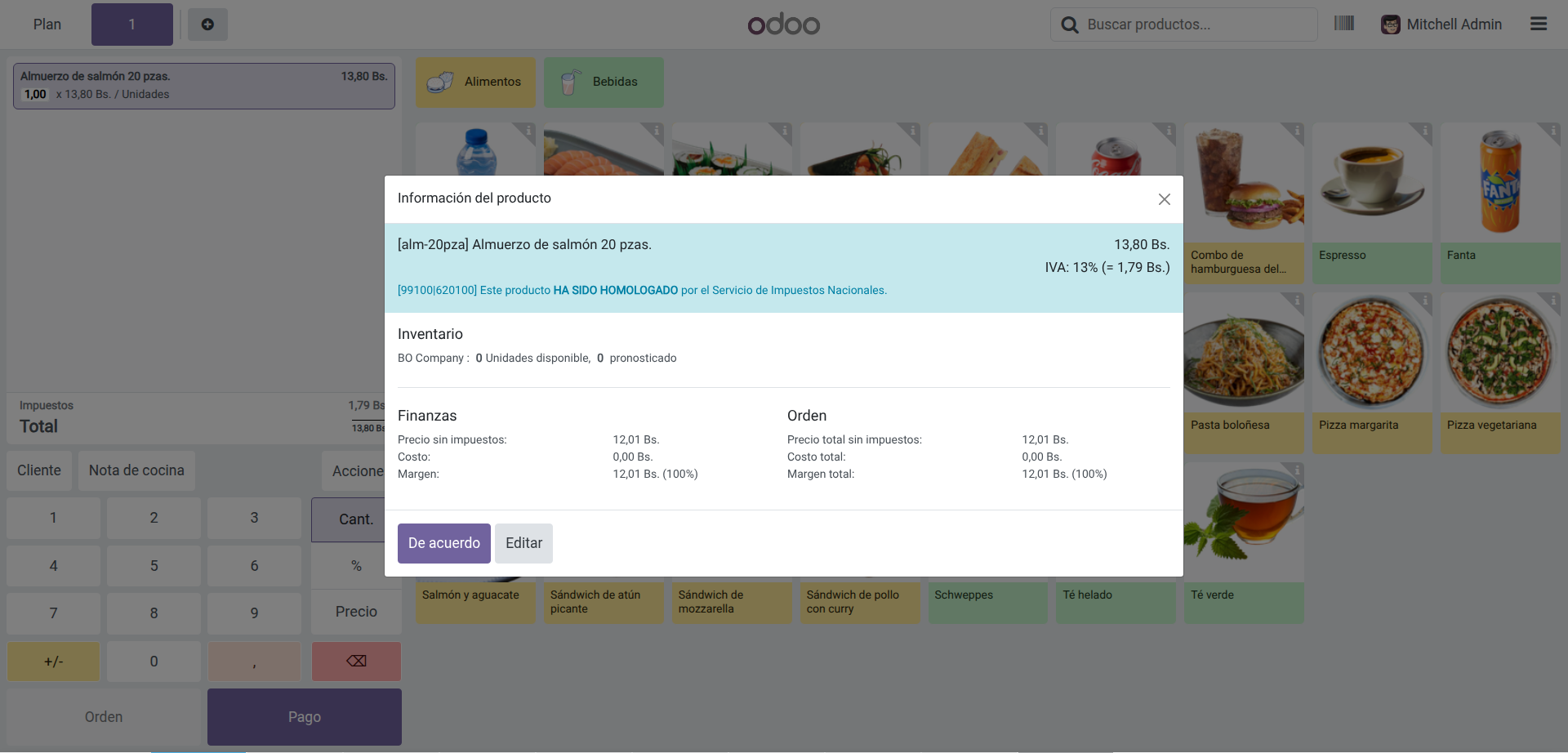Switch to order tab 1
1568x753 pixels.
pos(131,25)
